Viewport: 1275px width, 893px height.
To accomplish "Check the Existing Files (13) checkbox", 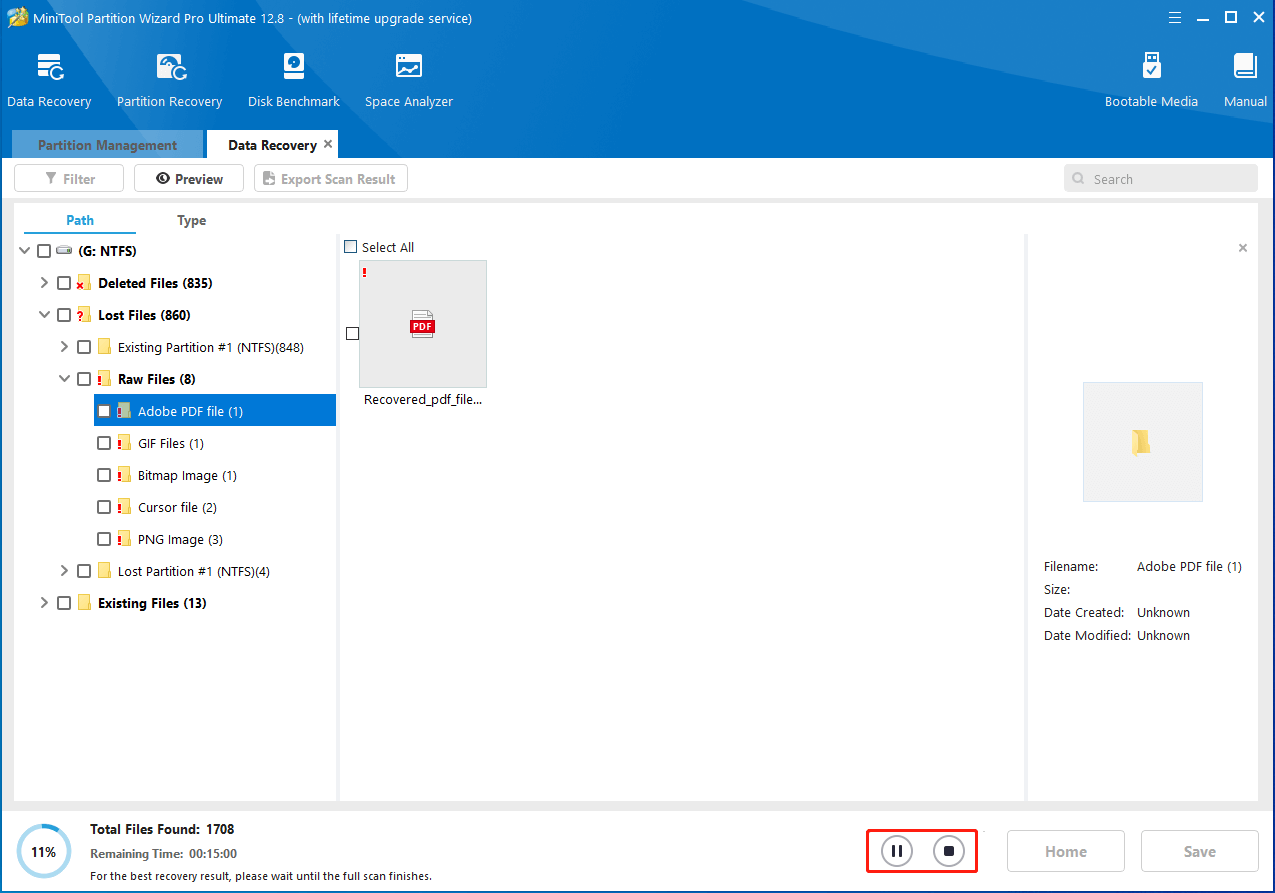I will click(64, 603).
